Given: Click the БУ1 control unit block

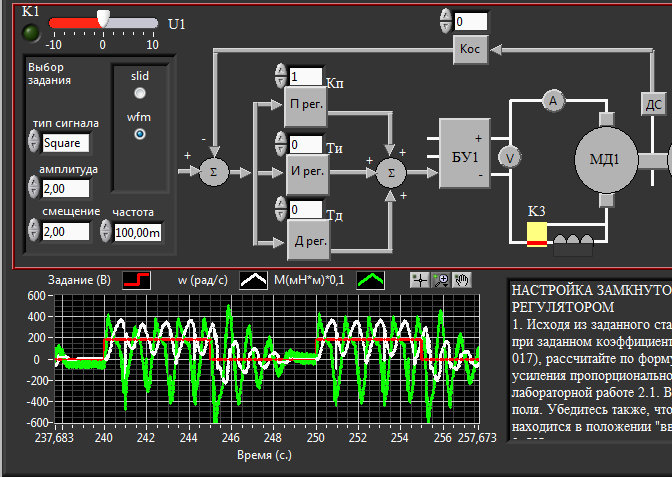Looking at the screenshot, I should [x=465, y=153].
